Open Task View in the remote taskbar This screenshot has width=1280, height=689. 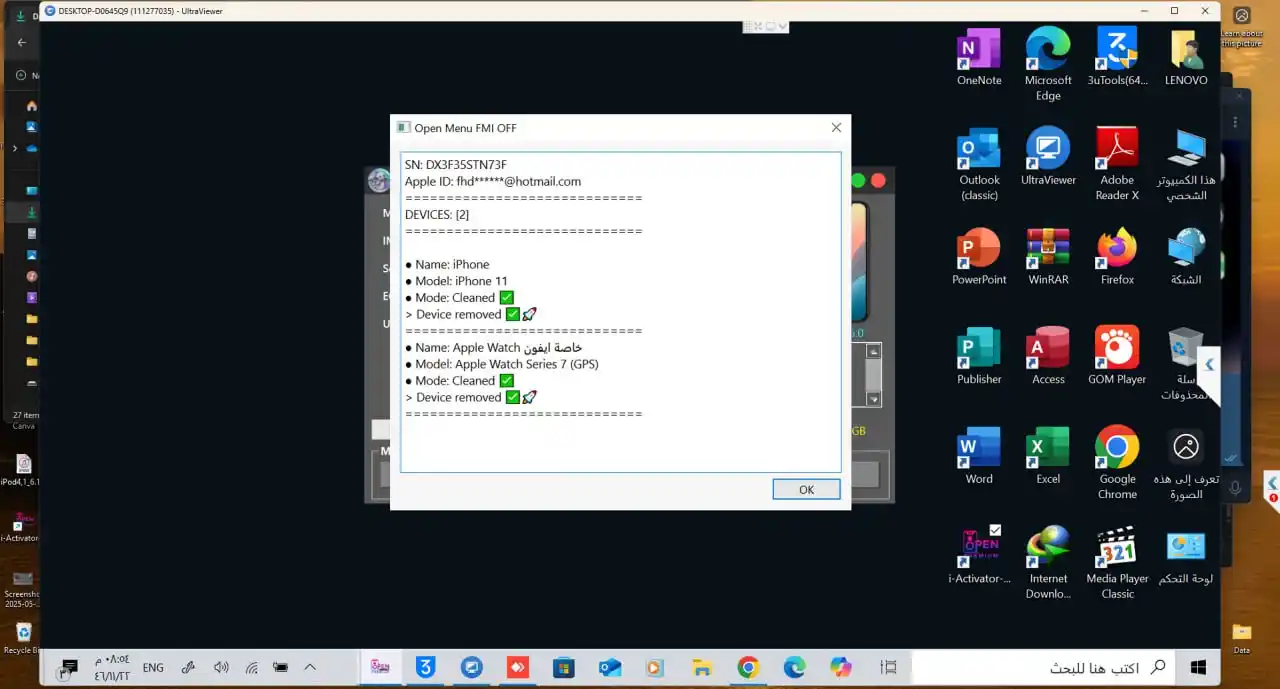pyautogui.click(x=888, y=667)
